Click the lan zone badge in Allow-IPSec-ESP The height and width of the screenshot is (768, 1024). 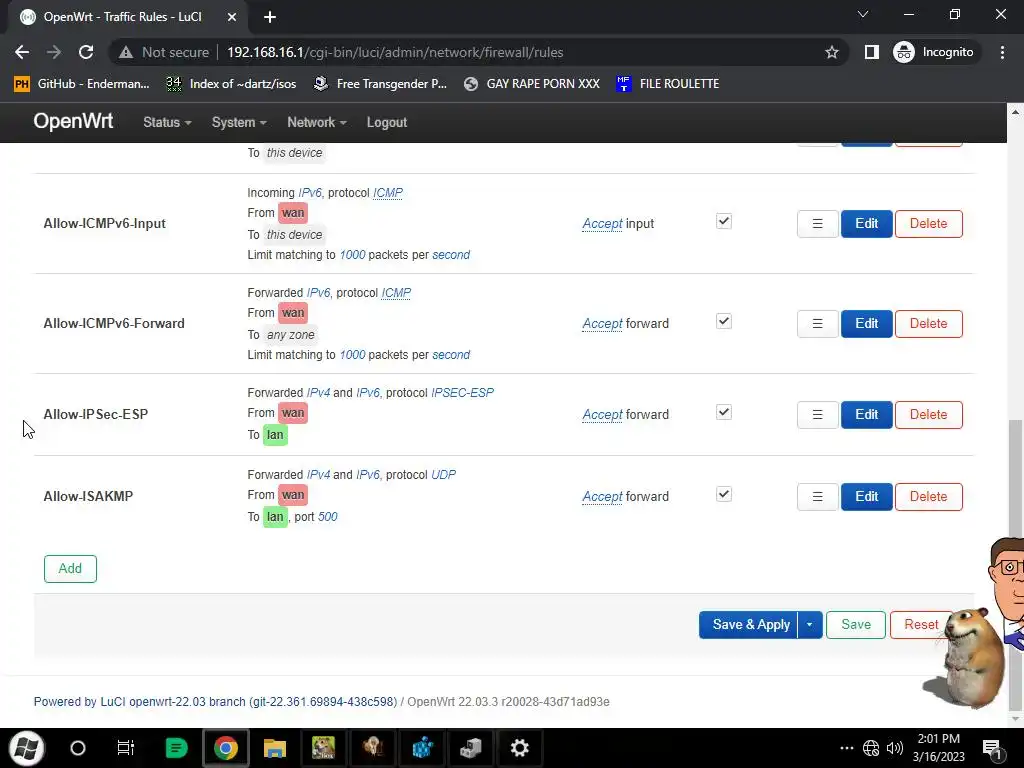(x=275, y=435)
